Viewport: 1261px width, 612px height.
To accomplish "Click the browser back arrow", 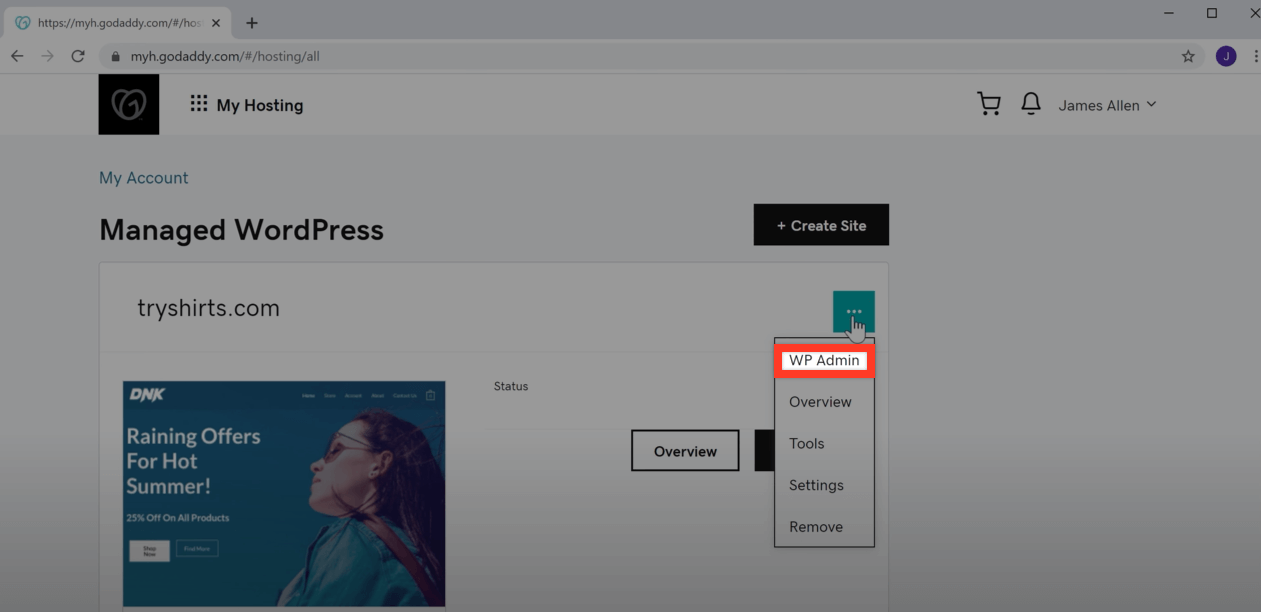I will point(17,56).
